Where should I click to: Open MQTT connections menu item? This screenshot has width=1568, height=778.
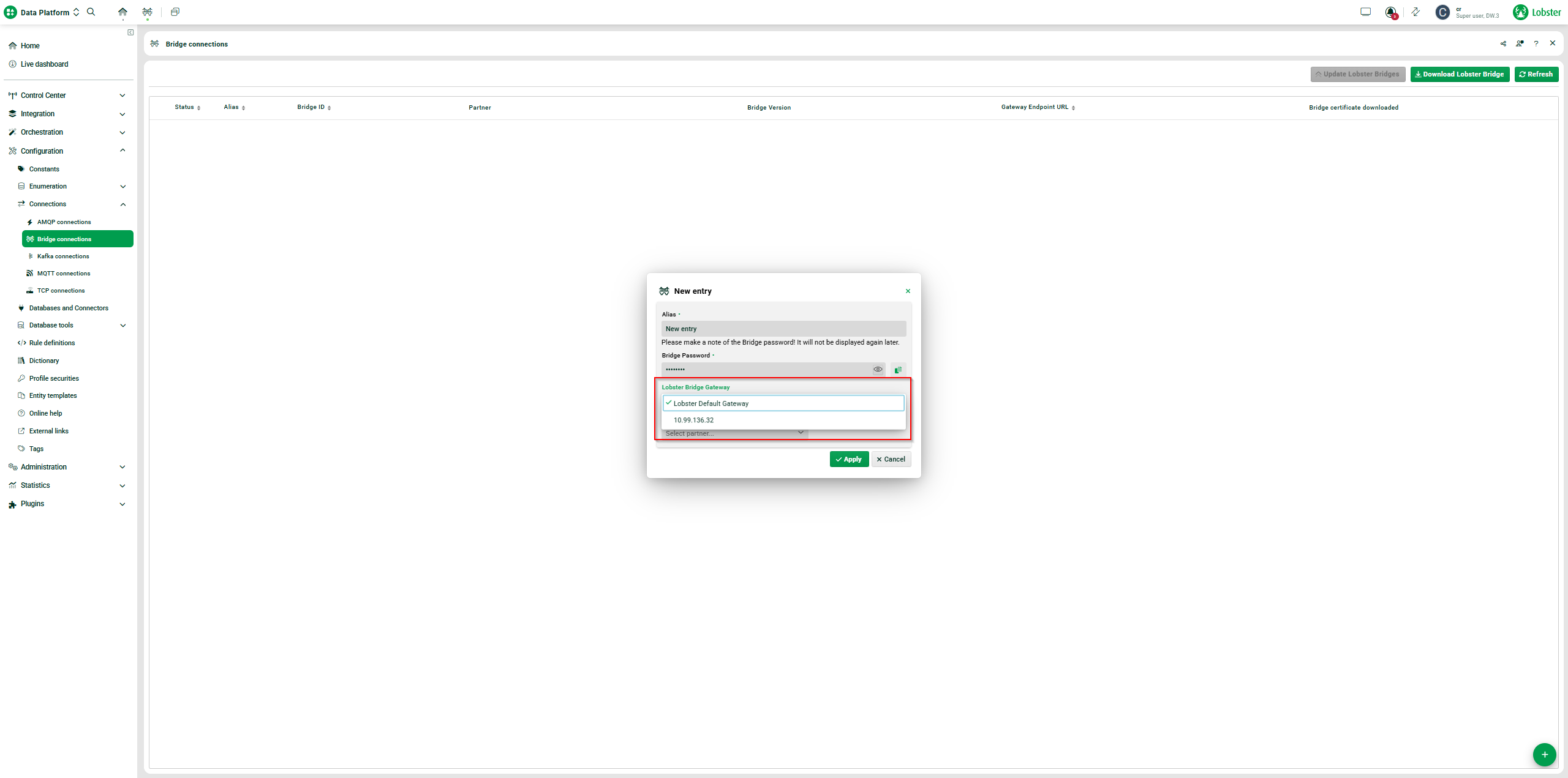click(64, 273)
